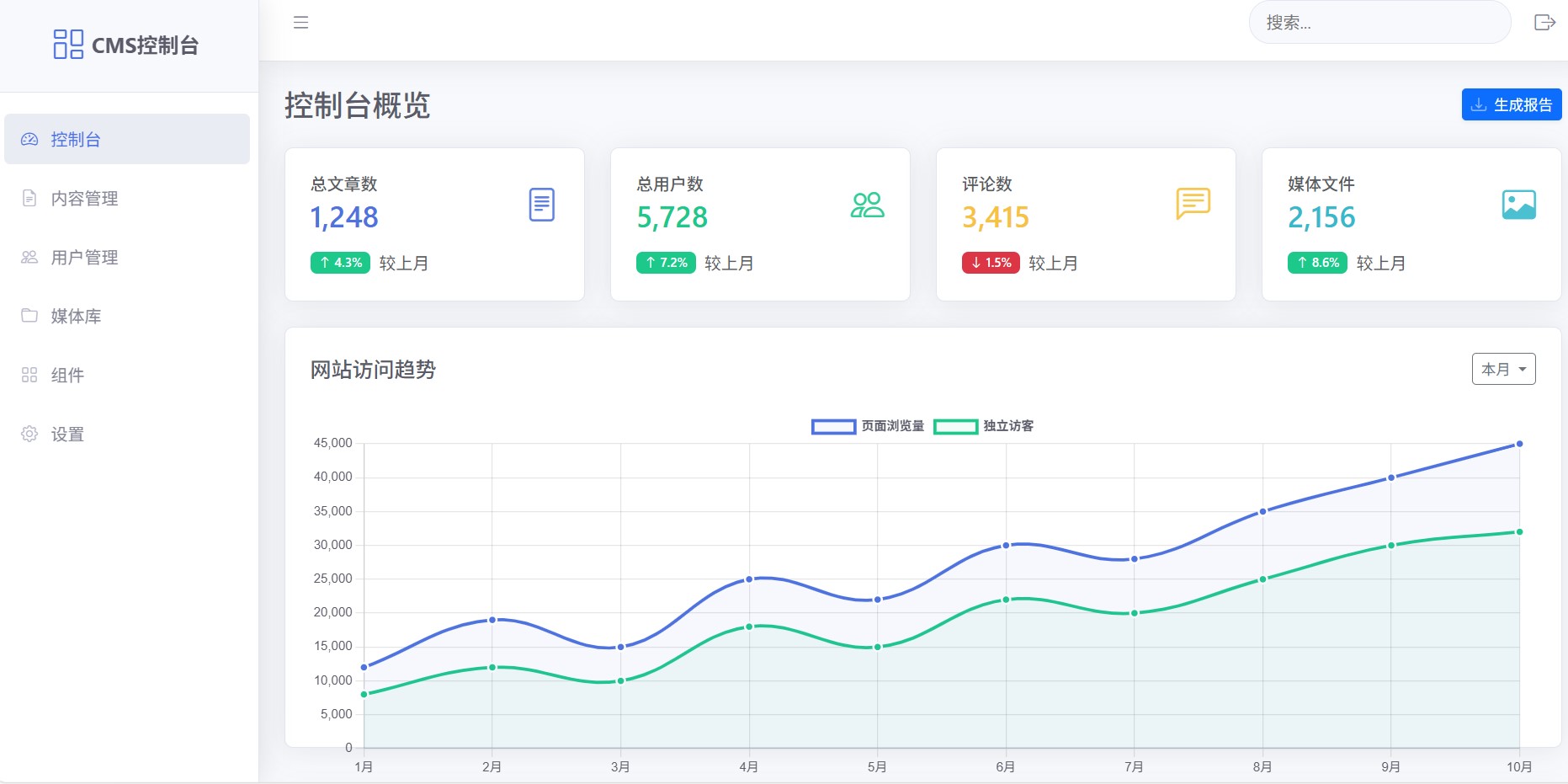The width and height of the screenshot is (1568, 784).
Task: Go to 媒体库 in the sidebar
Action: [76, 317]
